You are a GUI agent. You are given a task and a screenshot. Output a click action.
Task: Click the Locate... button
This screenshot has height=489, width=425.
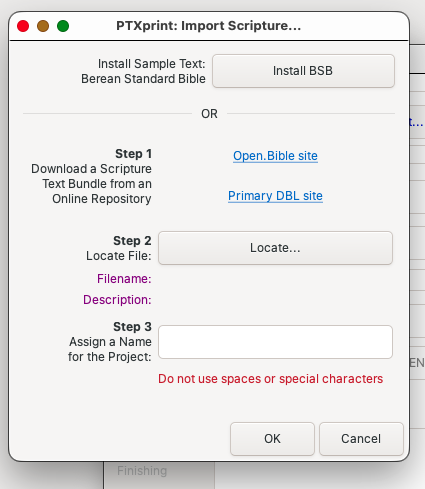(x=275, y=248)
